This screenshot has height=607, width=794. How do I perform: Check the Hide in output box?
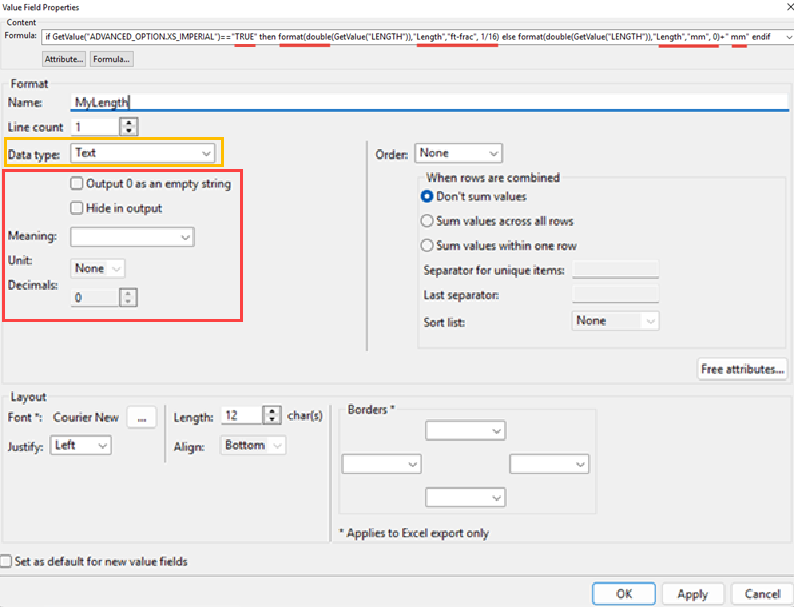pos(77,208)
